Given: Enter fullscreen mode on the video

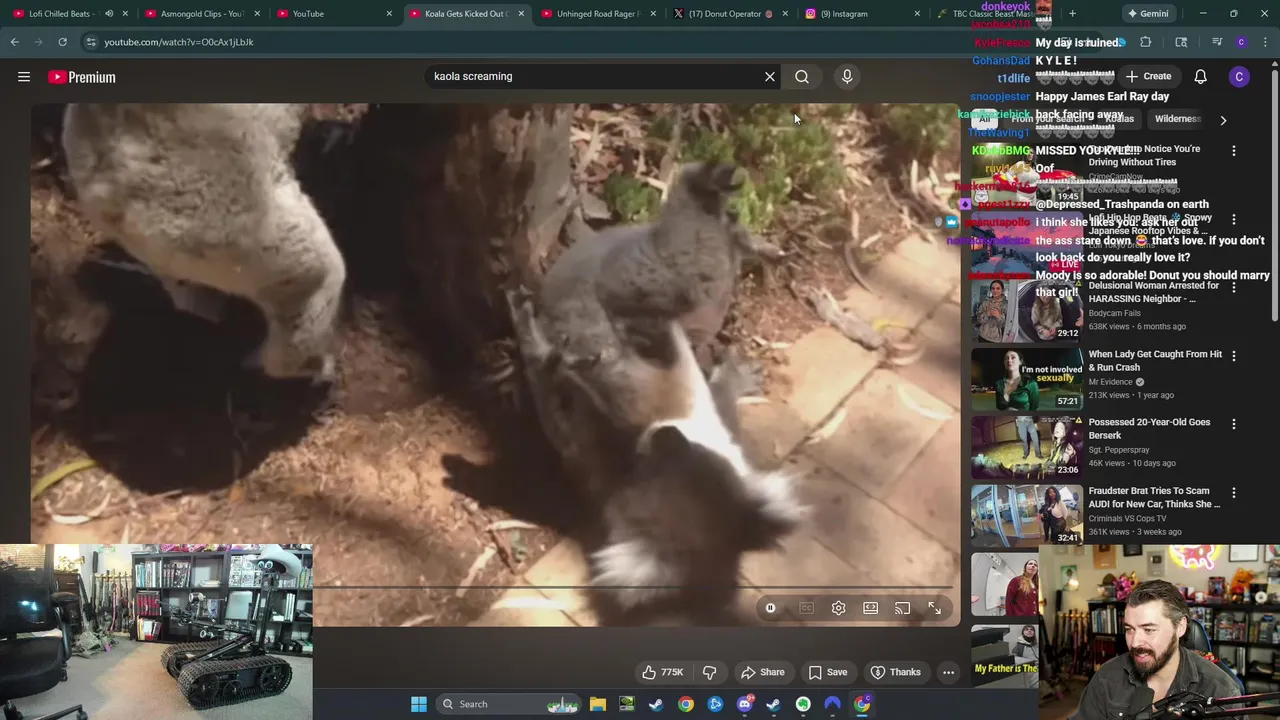Looking at the screenshot, I should point(934,608).
